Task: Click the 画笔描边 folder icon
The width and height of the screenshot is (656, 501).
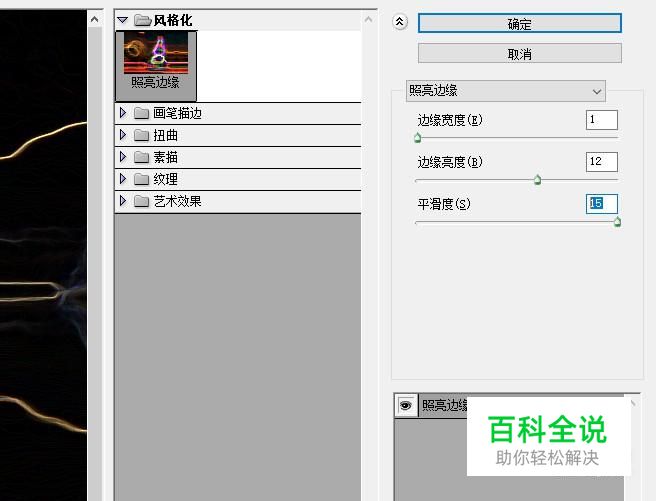Action: click(x=141, y=113)
